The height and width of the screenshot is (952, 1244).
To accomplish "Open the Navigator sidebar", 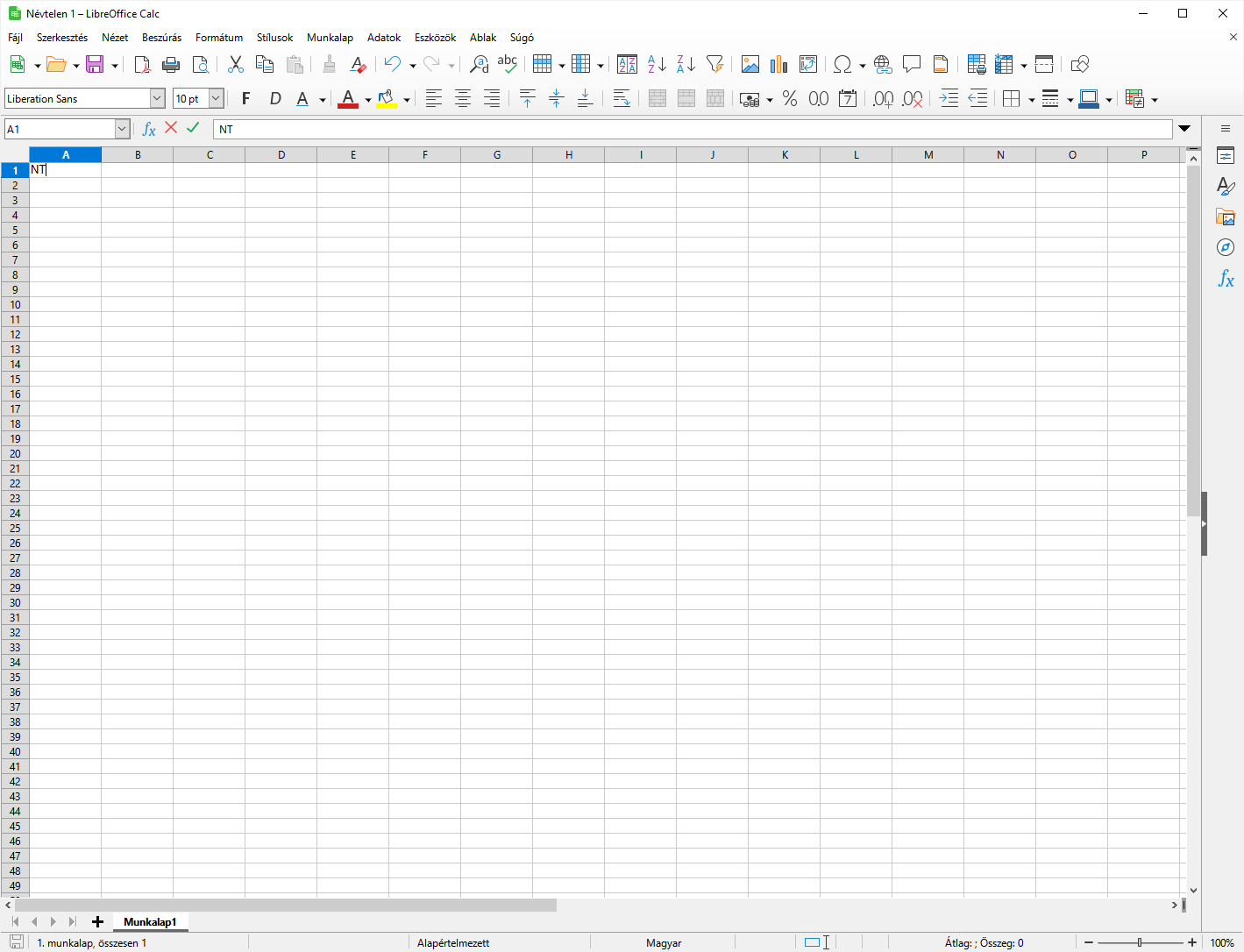I will pyautogui.click(x=1225, y=247).
